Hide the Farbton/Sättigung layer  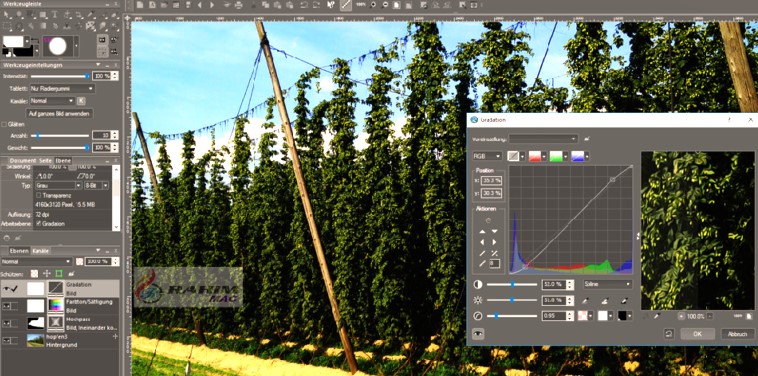pyautogui.click(x=7, y=306)
